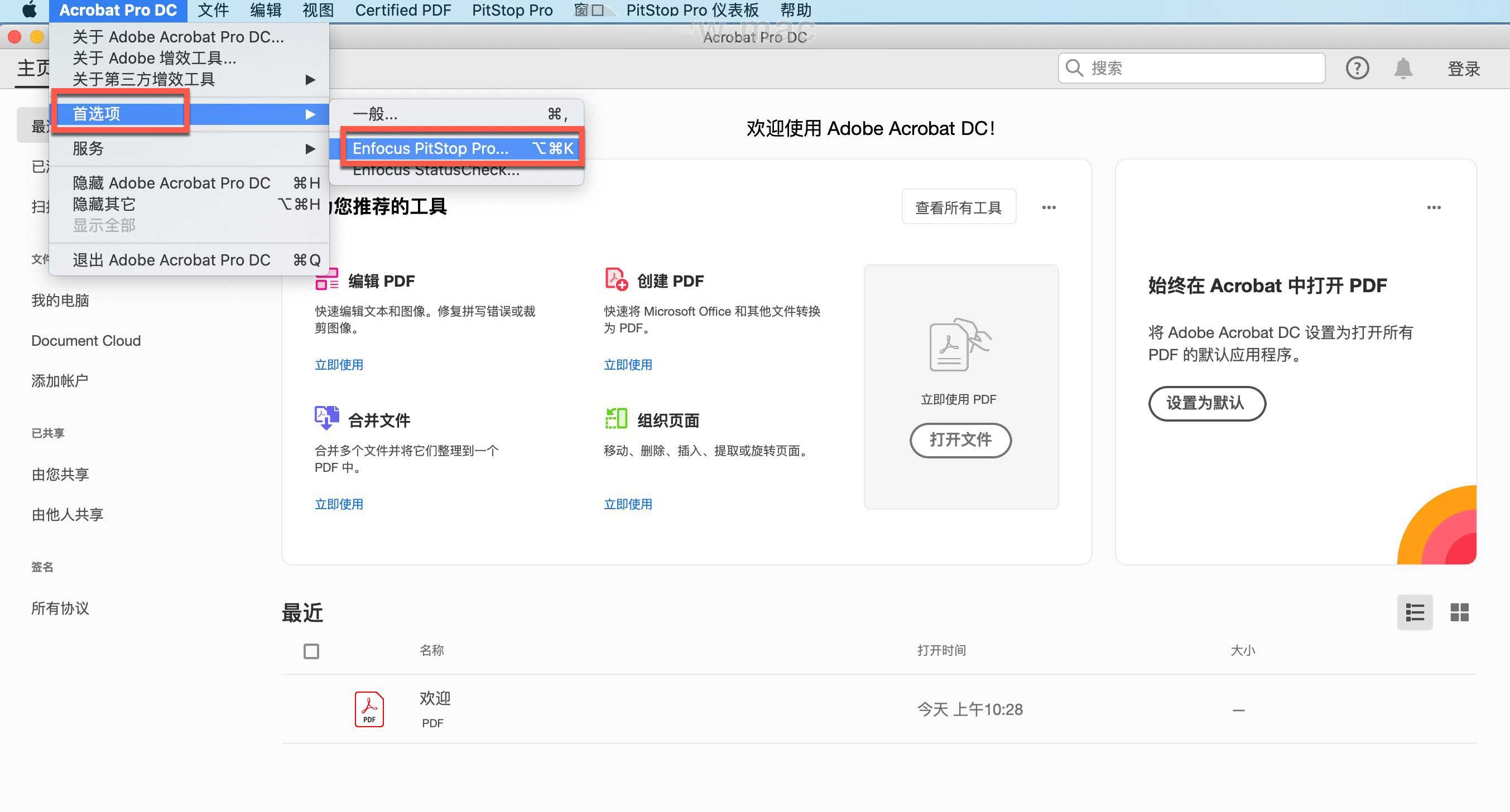Select 隐藏 Adobe Acrobat Pro DC
Screen dimensions: 1510x812
tap(189, 183)
